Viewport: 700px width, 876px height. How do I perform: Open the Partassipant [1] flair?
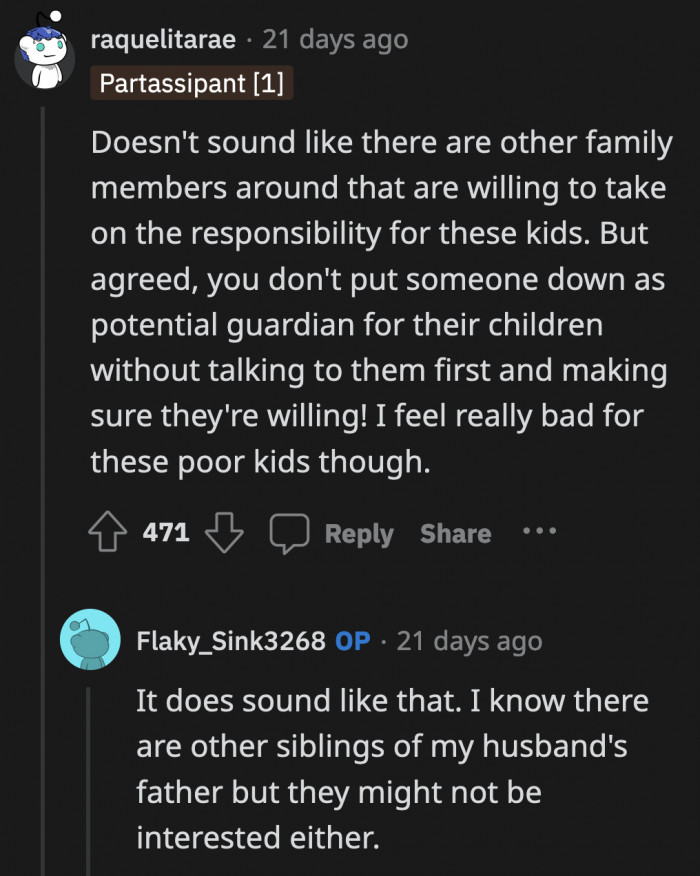(192, 84)
